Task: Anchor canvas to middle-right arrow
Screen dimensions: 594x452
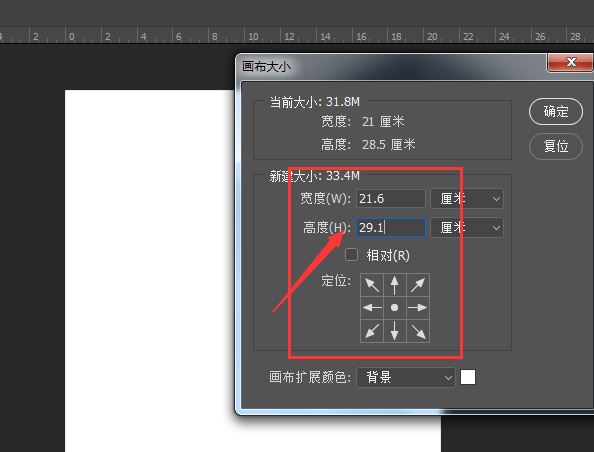Action: click(418, 308)
